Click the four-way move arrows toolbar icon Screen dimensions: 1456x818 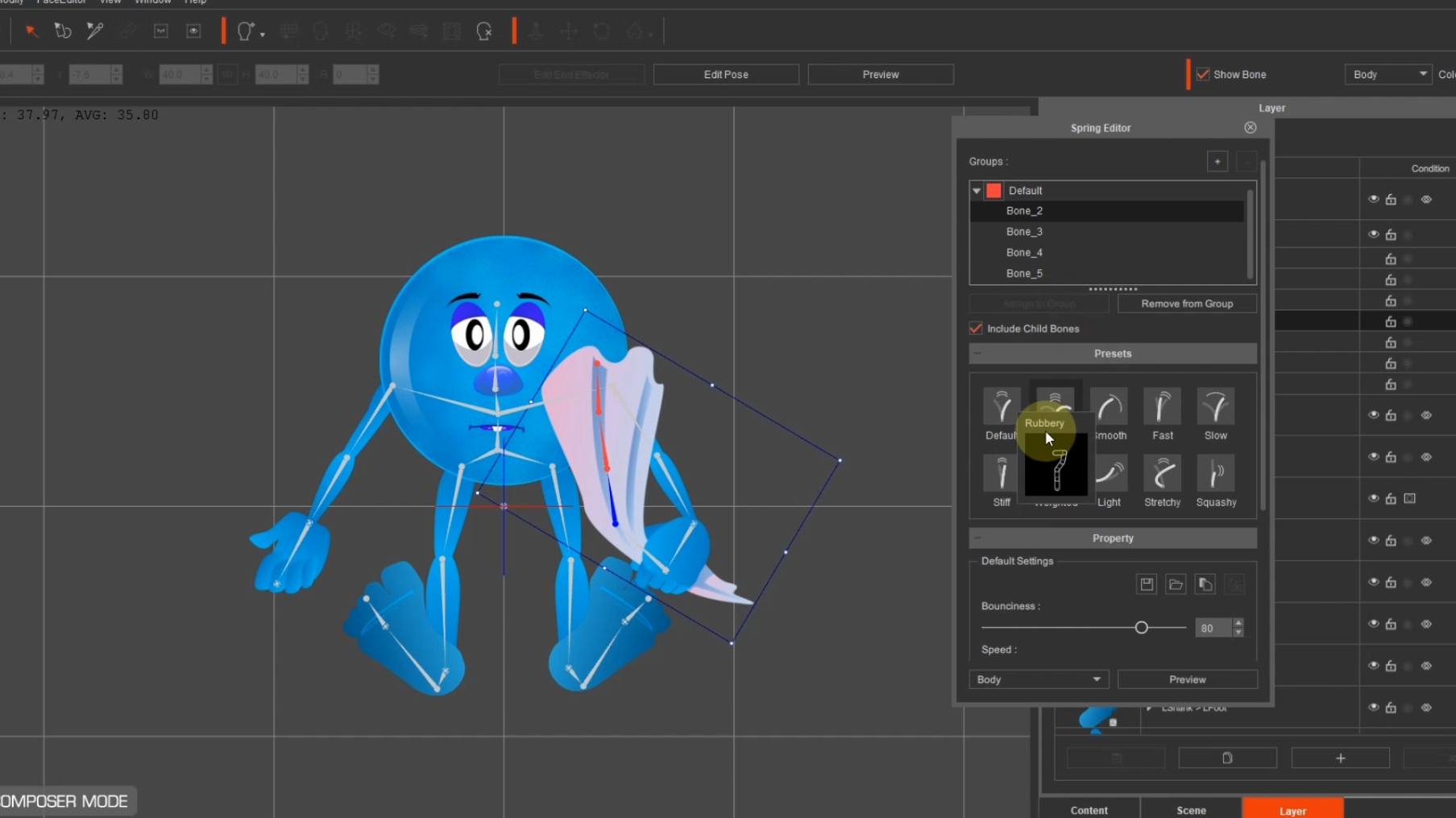coord(569,31)
